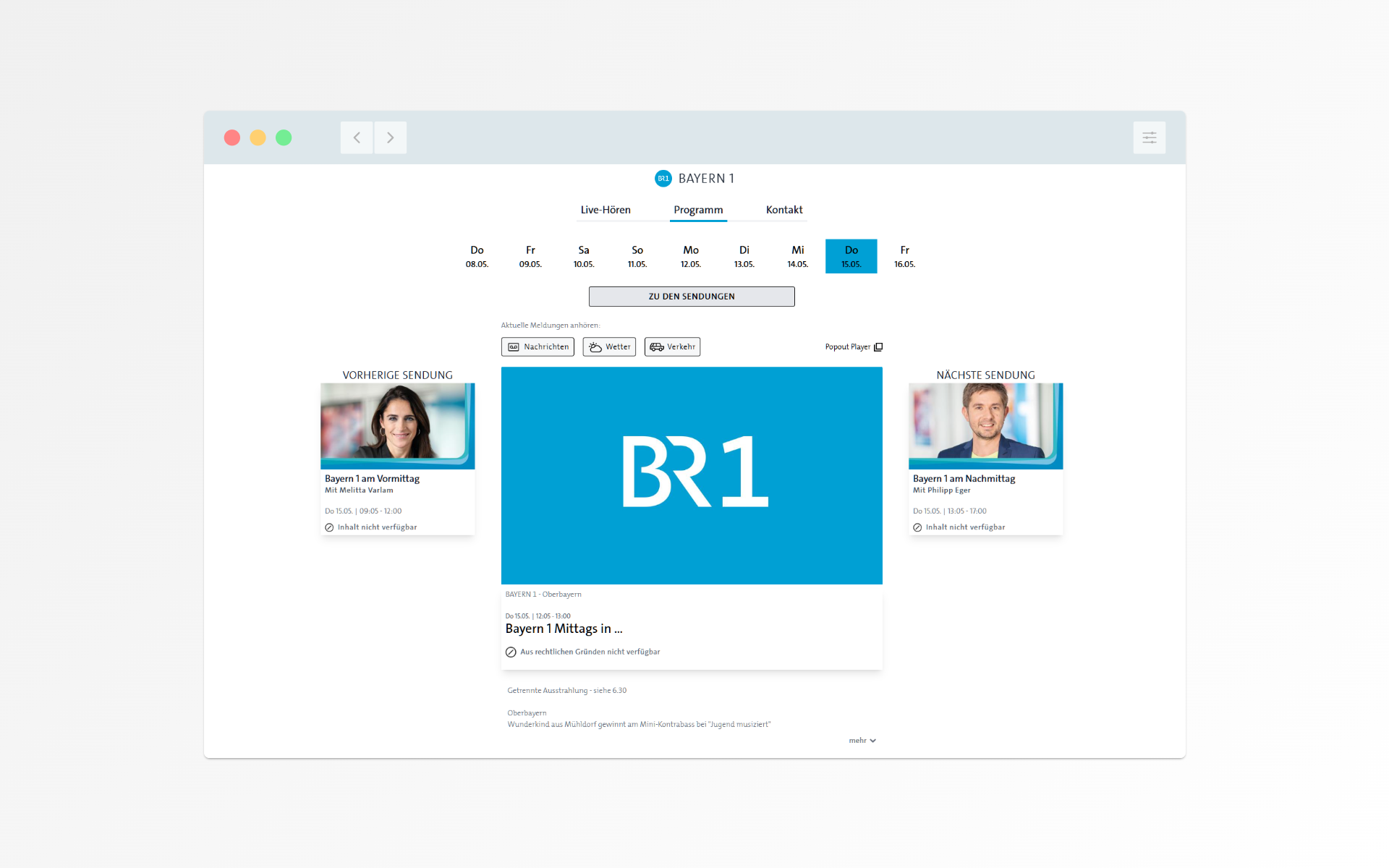Open Bayern 1 am Vormittag title
The width and height of the screenshot is (1389, 868).
372,479
